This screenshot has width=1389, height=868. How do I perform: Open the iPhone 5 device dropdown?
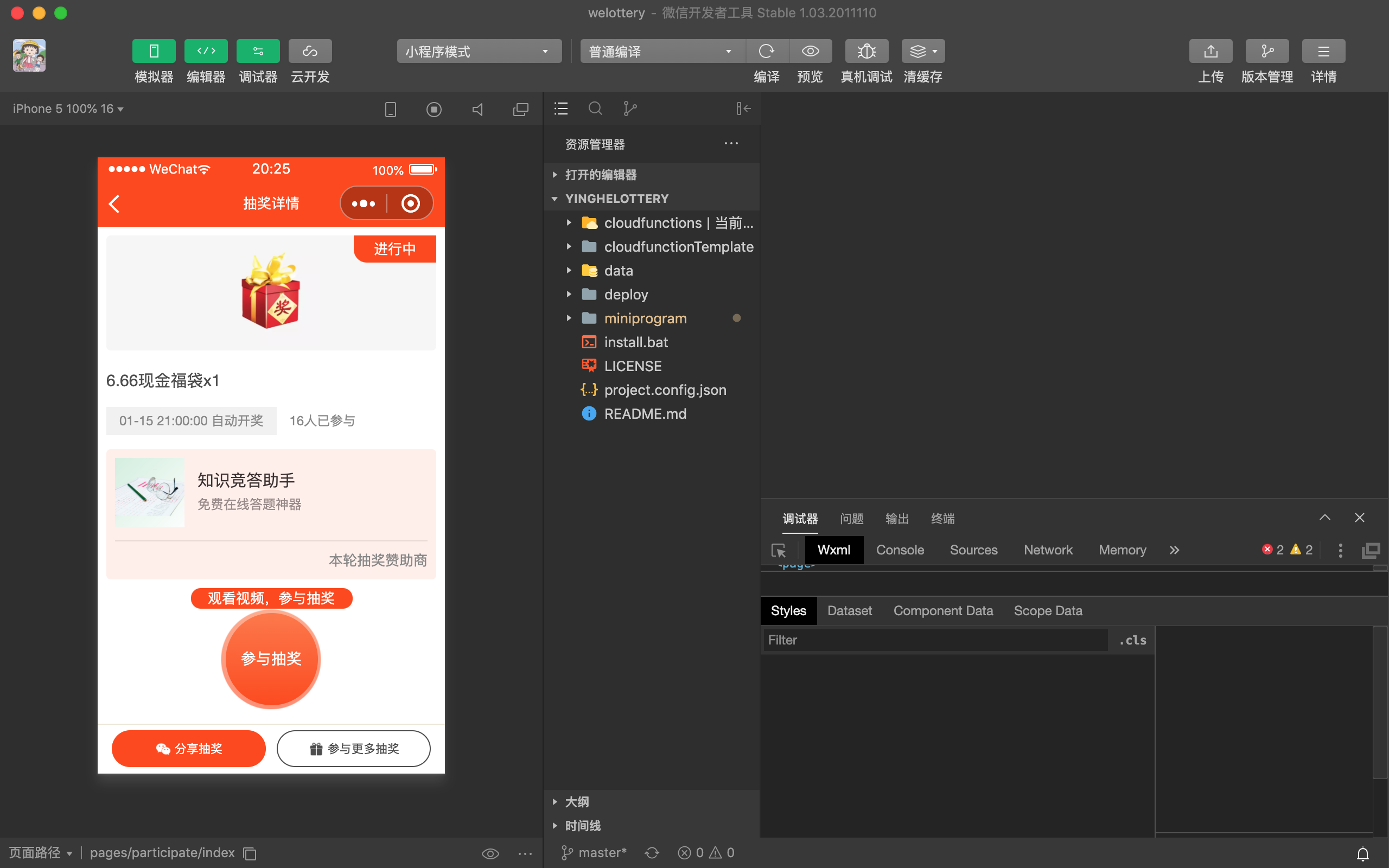tap(68, 108)
